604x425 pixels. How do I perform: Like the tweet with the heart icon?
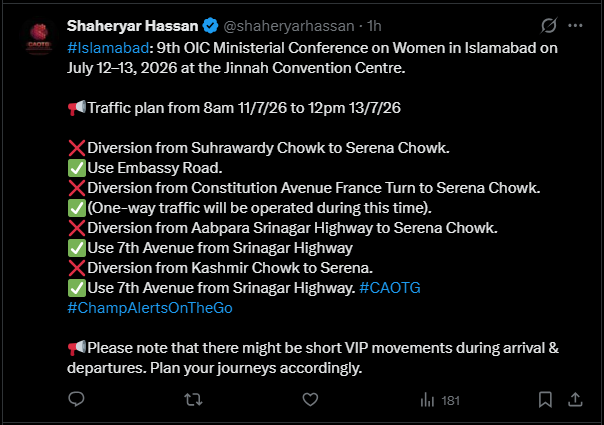310,400
